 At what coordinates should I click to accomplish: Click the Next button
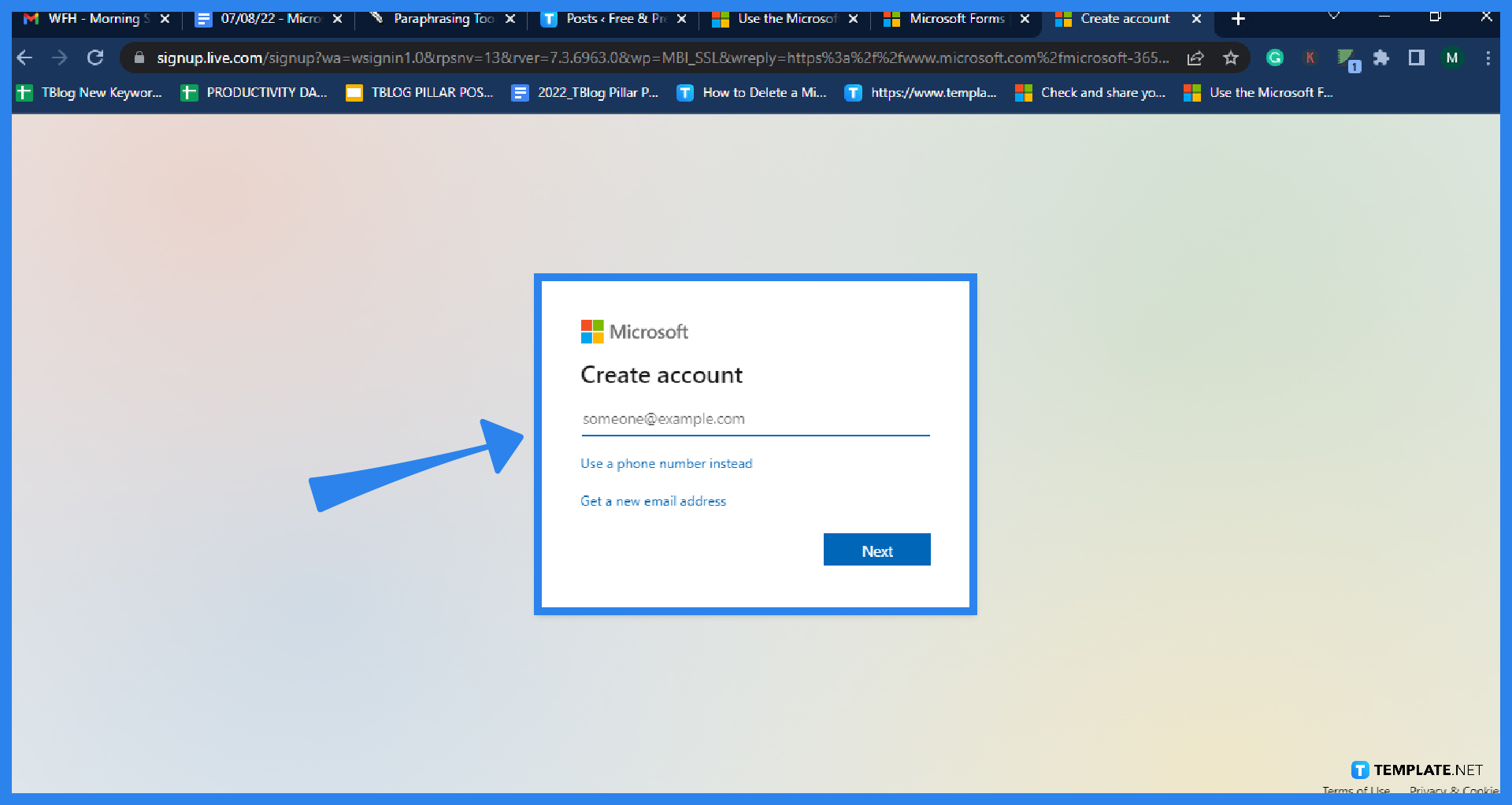(x=876, y=550)
